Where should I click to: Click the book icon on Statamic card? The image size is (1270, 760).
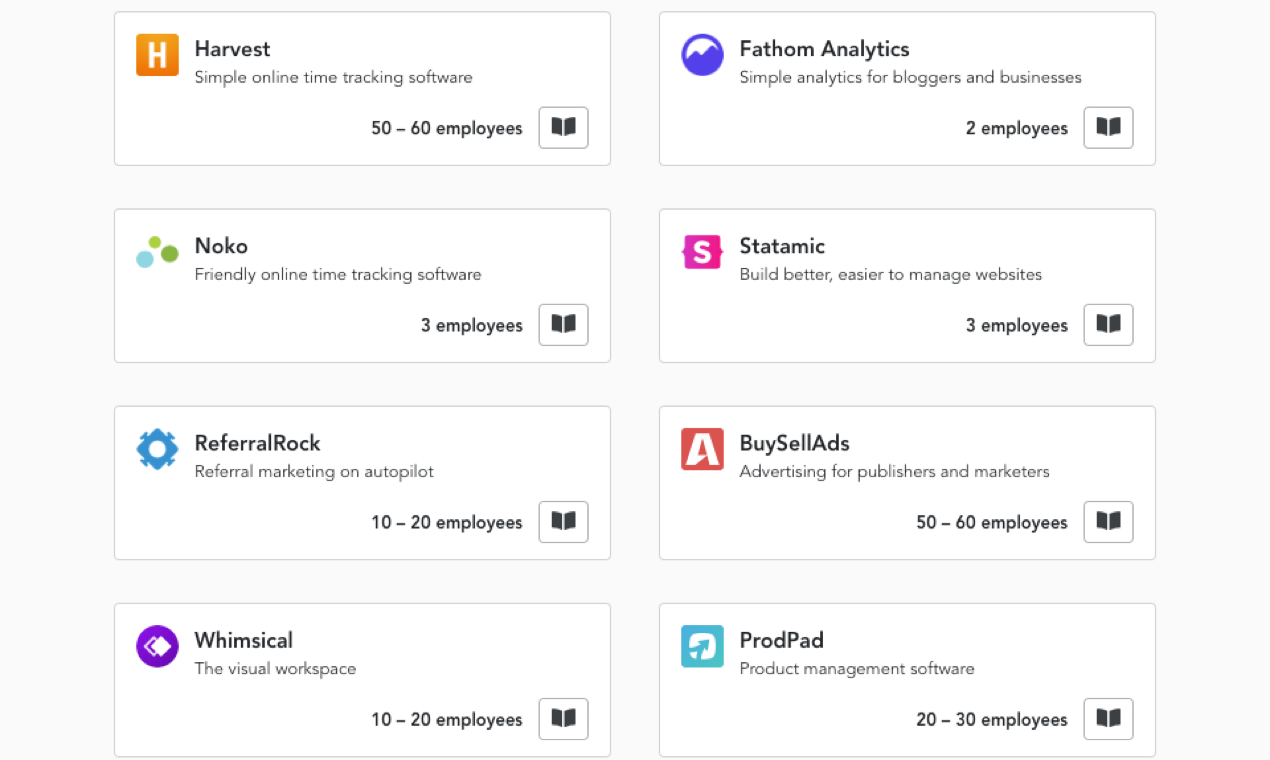pos(1108,324)
